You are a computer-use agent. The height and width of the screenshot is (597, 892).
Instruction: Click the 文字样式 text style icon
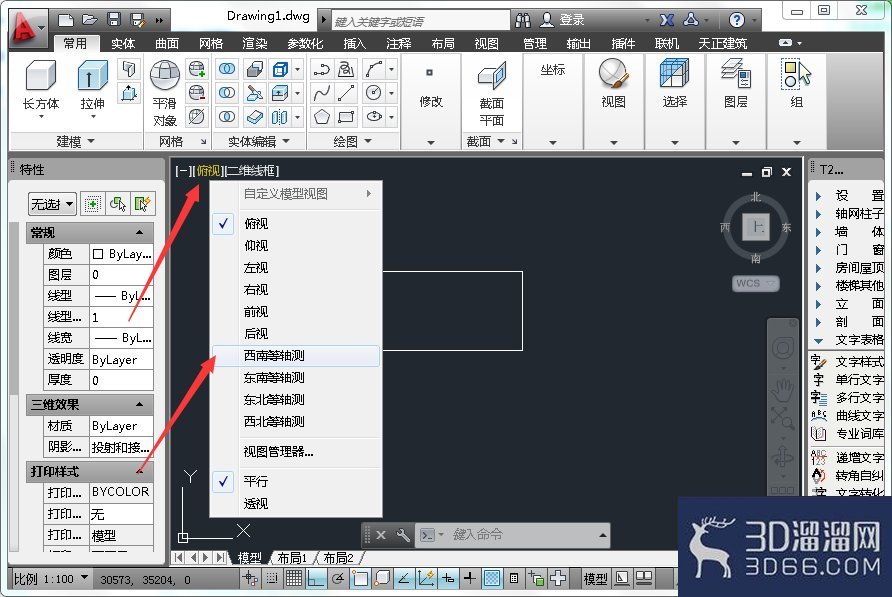[818, 361]
